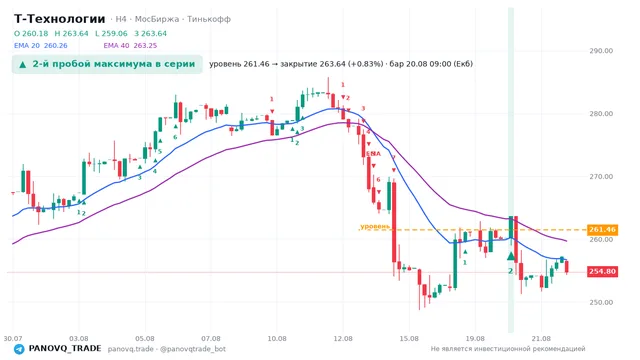
Task: Click the green series marker number 6
Action: [175, 137]
